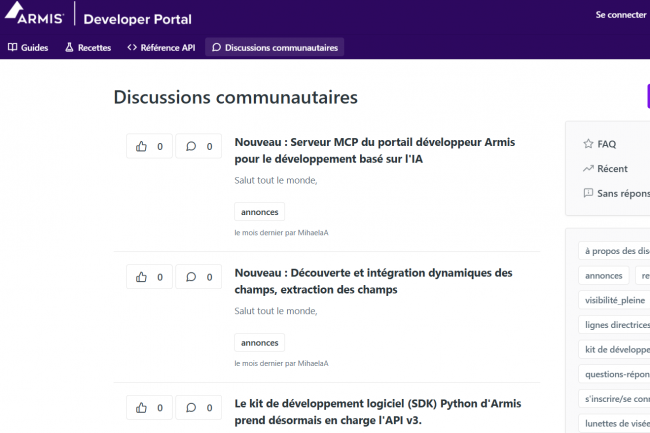Screen dimensions: 650x433
Task: Filter by lignes directrices tag
Action: (x=615, y=325)
